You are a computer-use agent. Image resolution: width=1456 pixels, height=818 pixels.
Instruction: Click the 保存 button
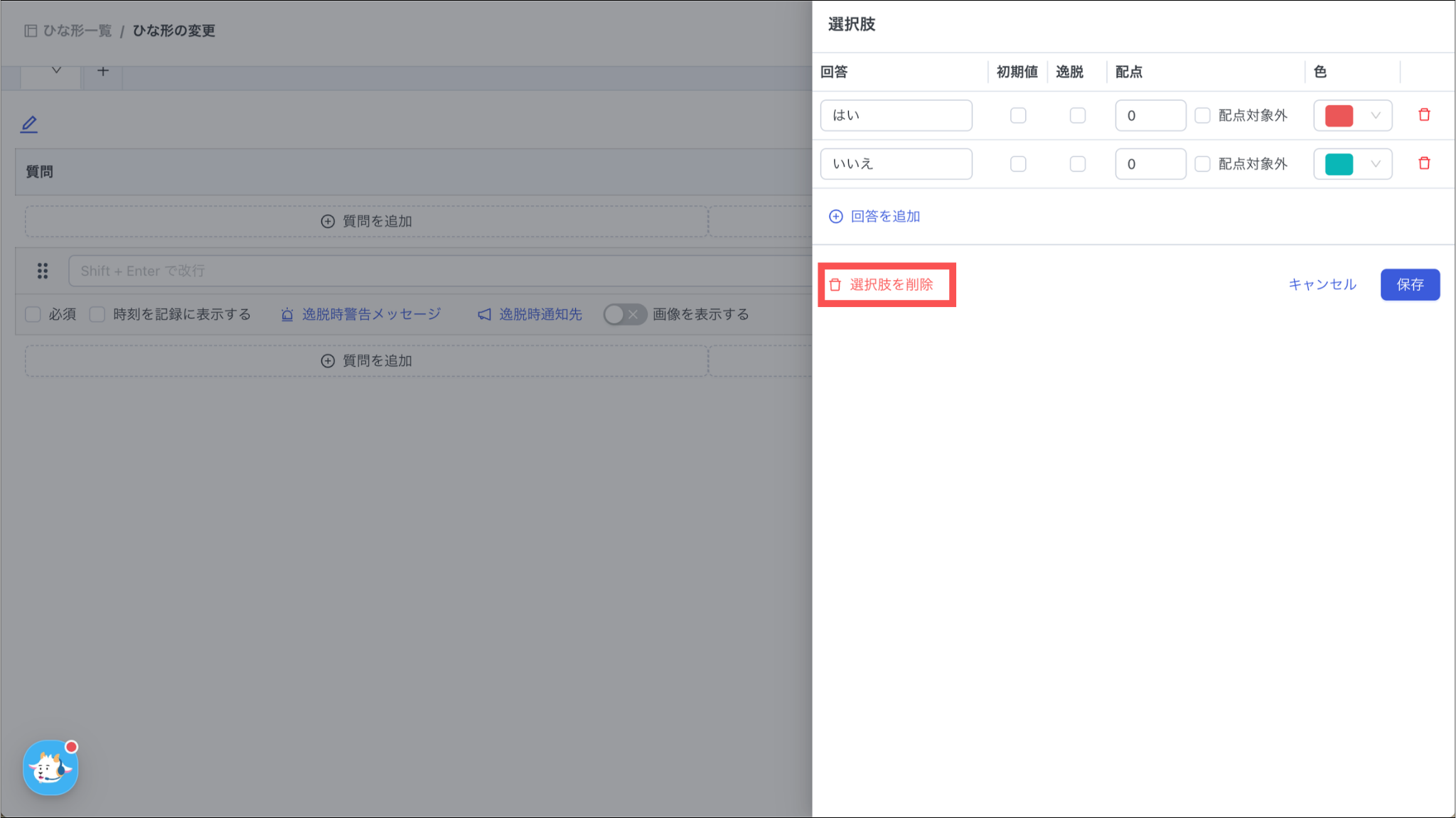[1409, 285]
